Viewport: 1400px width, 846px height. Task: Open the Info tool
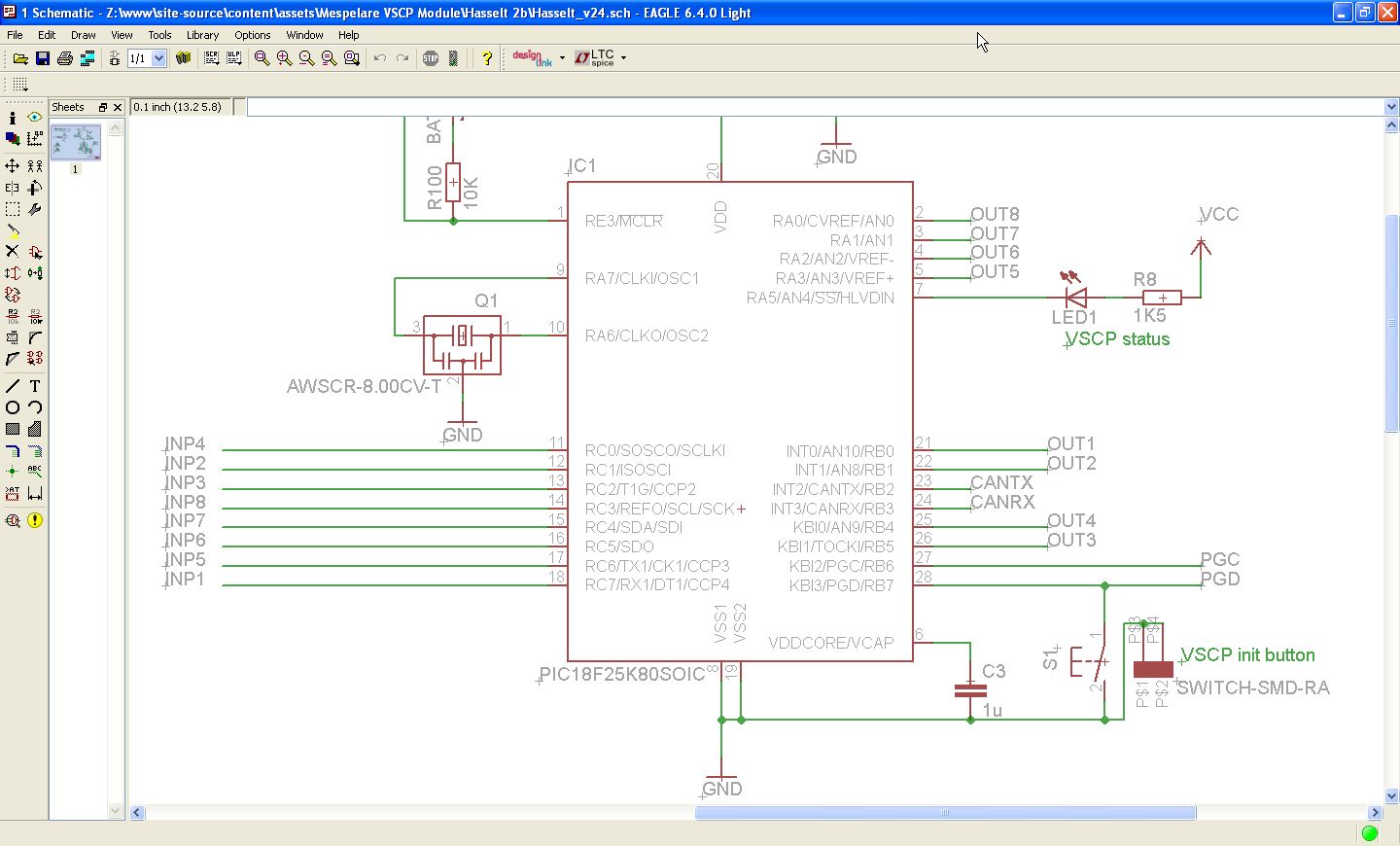[13, 118]
